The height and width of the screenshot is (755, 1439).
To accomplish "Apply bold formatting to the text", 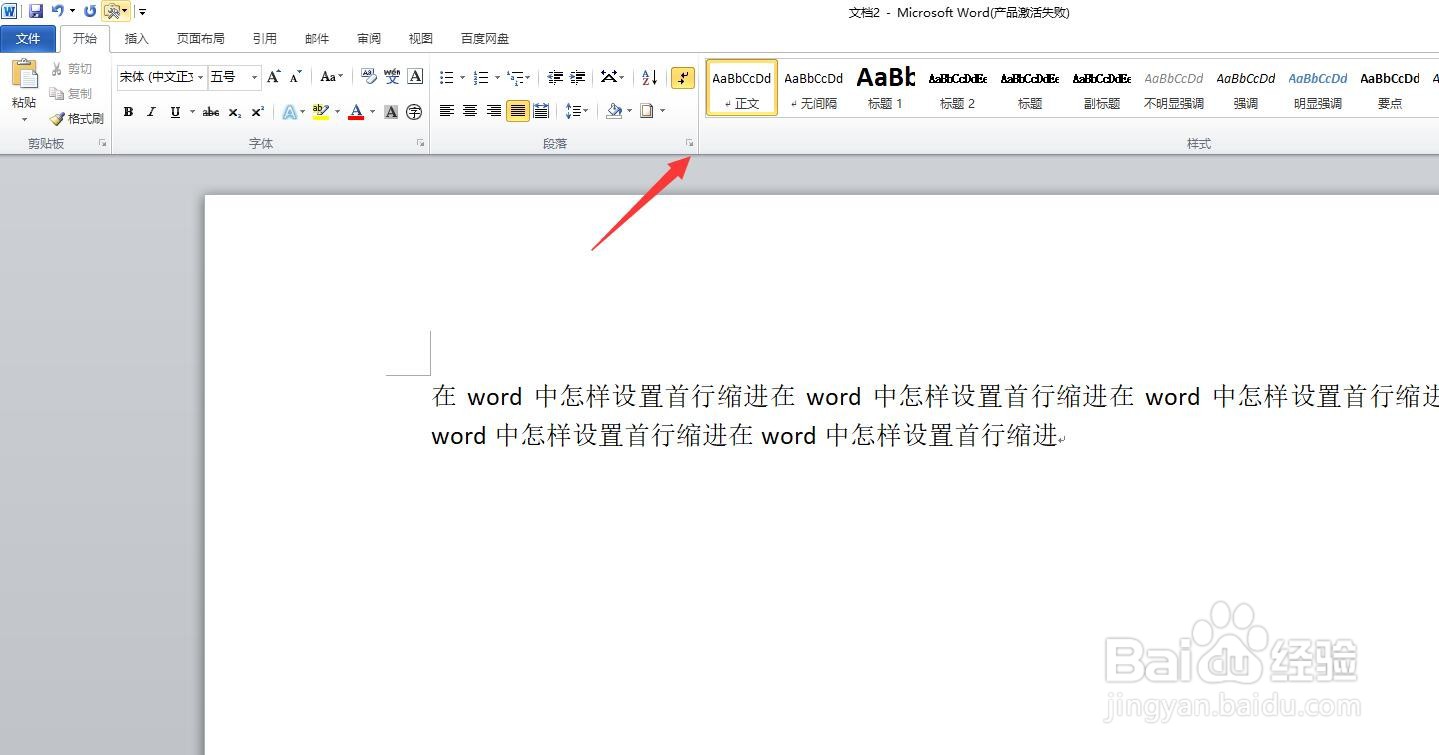I will pyautogui.click(x=128, y=111).
